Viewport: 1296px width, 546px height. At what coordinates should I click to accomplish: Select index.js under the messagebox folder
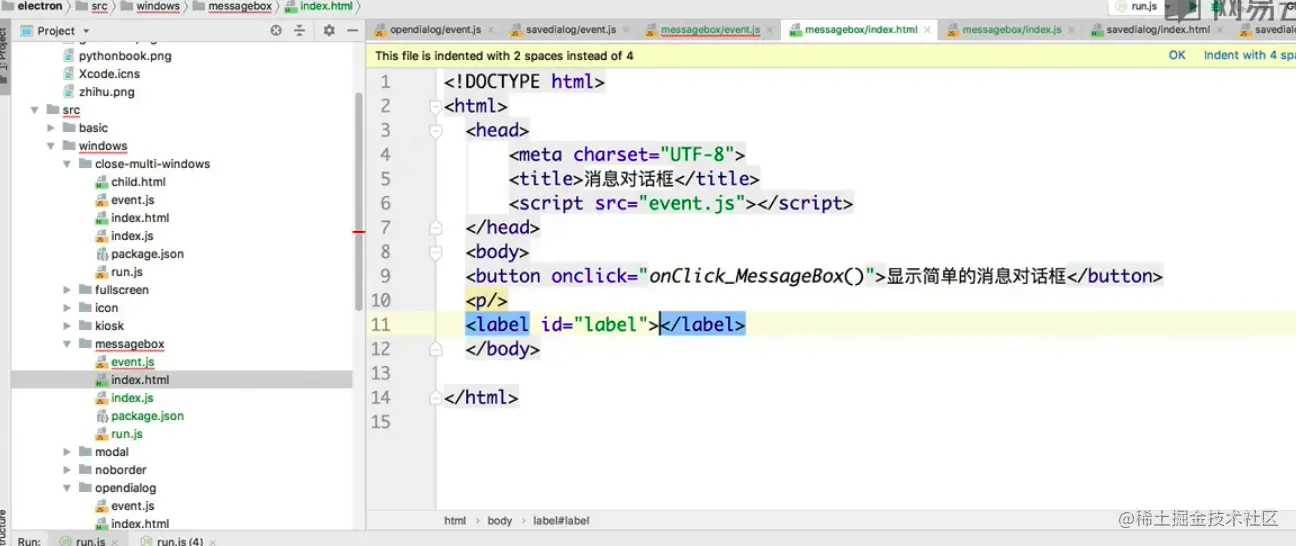coord(132,398)
